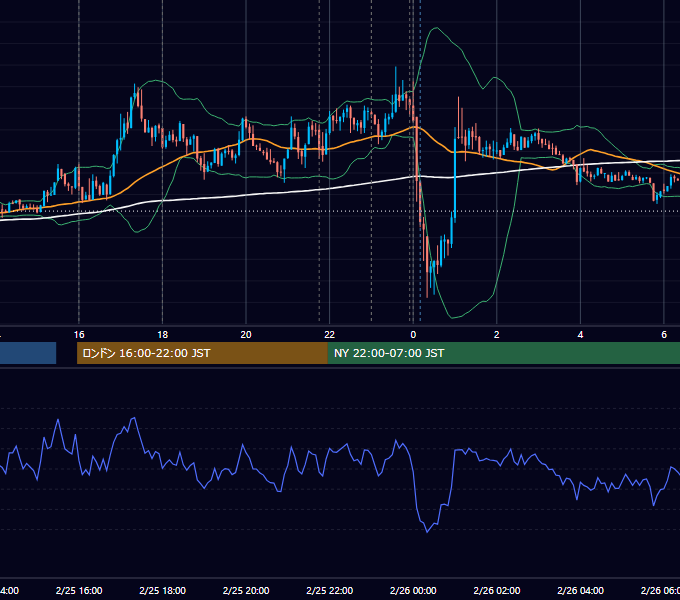
Task: Click the 16 hour label on the price chart axis
Action: (x=79, y=335)
